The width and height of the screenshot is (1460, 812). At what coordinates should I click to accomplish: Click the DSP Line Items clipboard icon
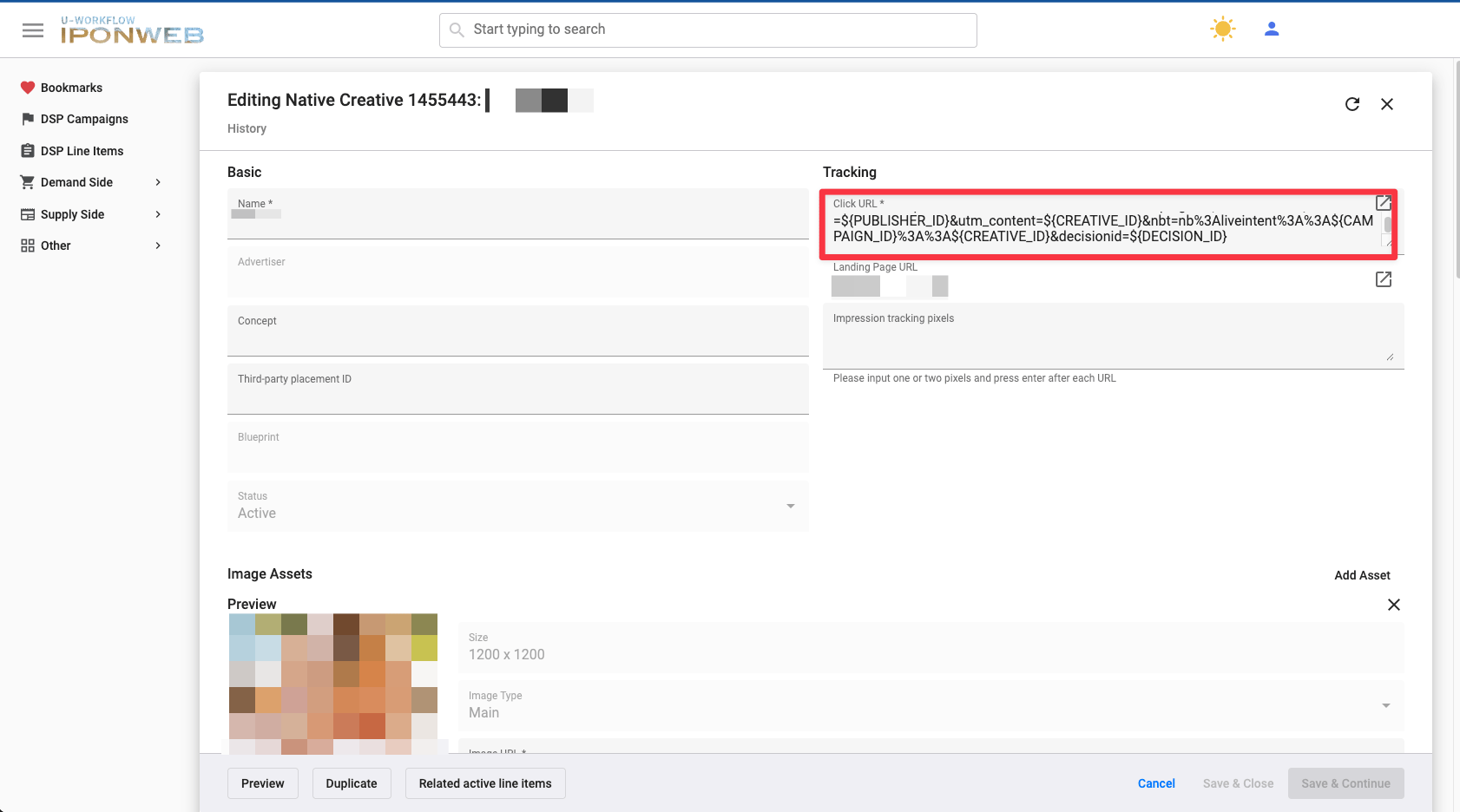(x=28, y=151)
